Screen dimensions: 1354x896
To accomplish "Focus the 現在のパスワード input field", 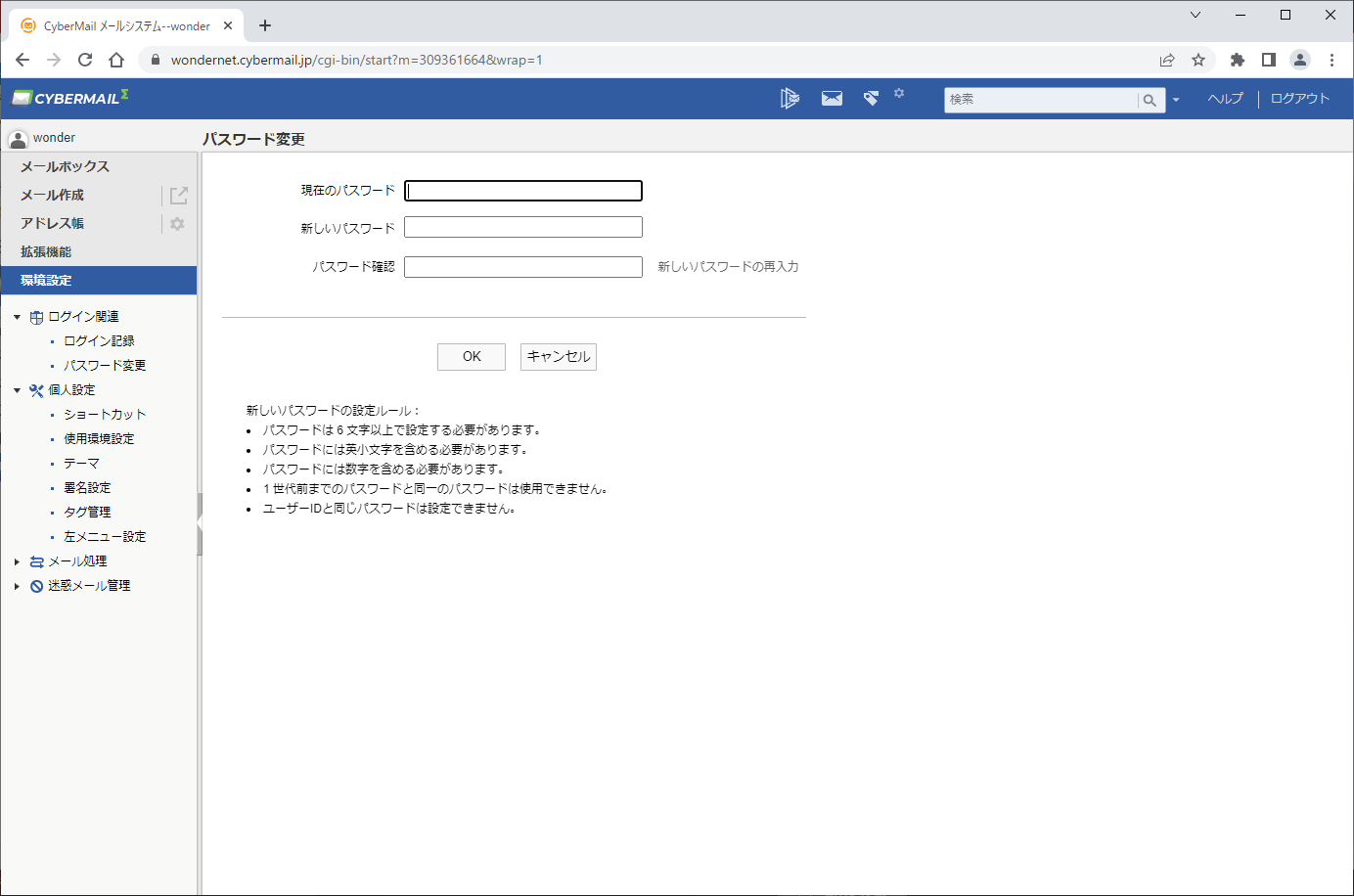I will point(523,191).
